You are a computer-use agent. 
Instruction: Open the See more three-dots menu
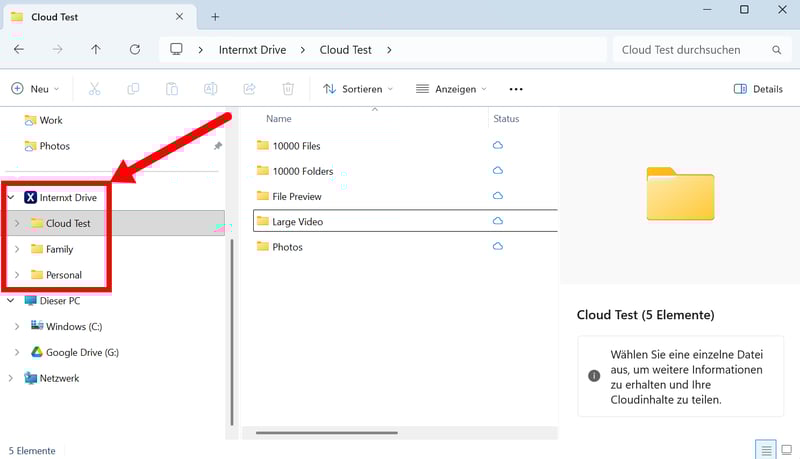tap(516, 89)
